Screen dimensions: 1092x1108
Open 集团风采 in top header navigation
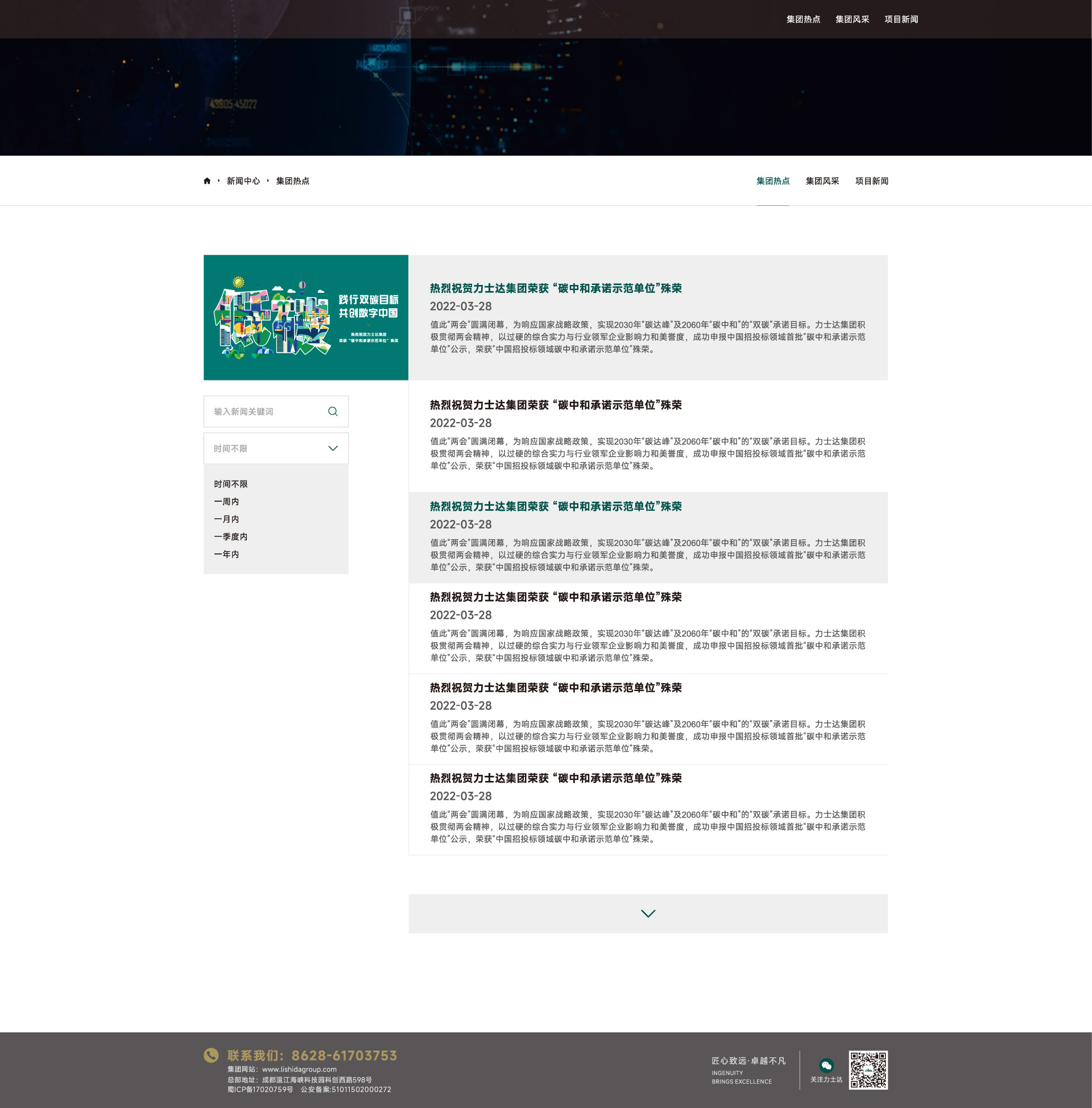[x=852, y=19]
